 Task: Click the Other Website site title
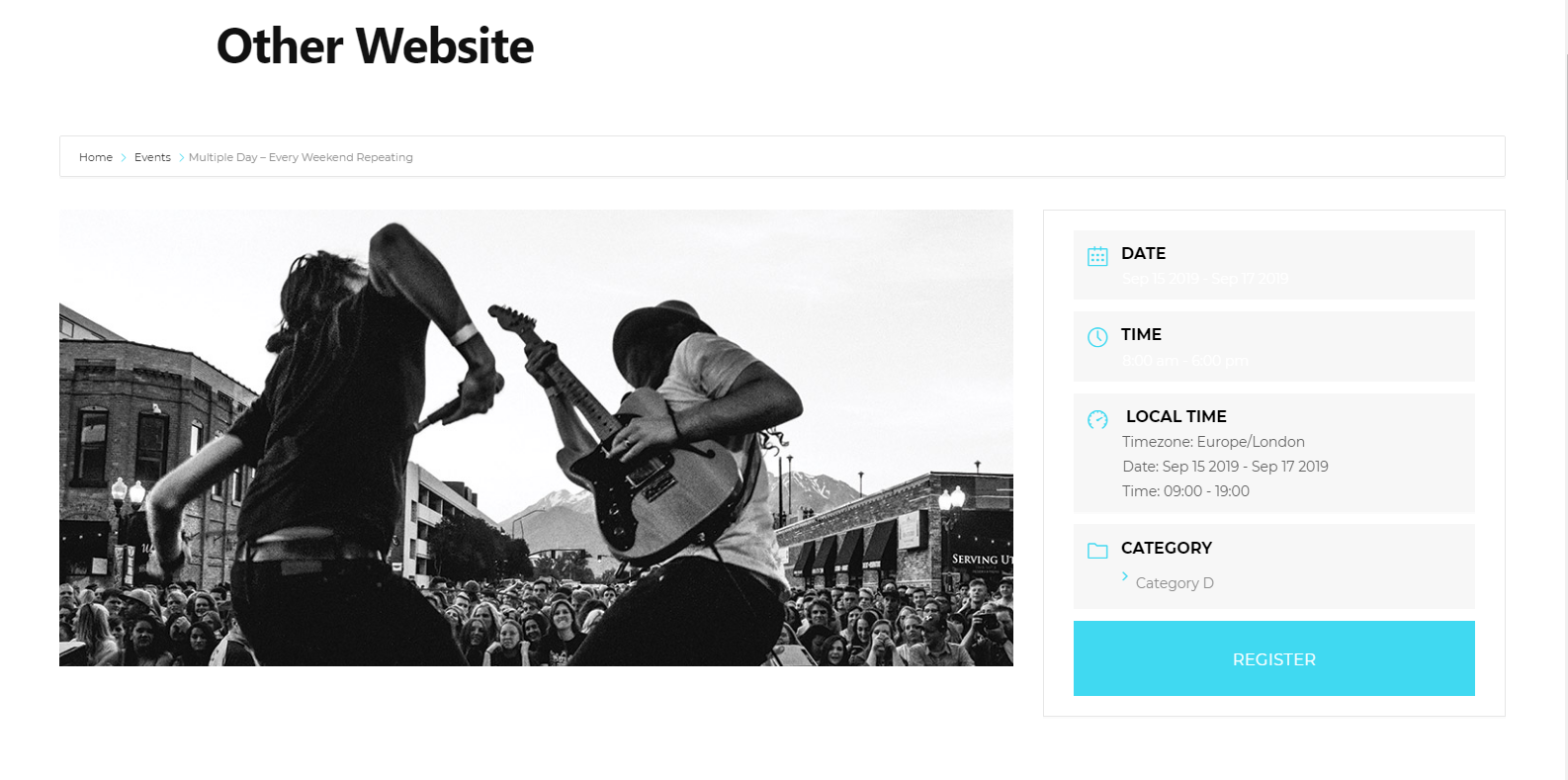pyautogui.click(x=375, y=46)
